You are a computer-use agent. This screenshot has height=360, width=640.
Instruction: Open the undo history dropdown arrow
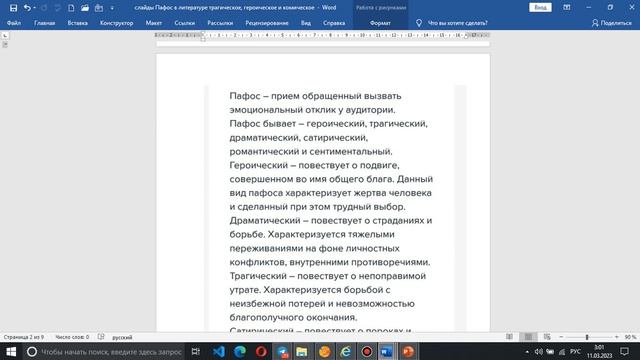pyautogui.click(x=34, y=8)
